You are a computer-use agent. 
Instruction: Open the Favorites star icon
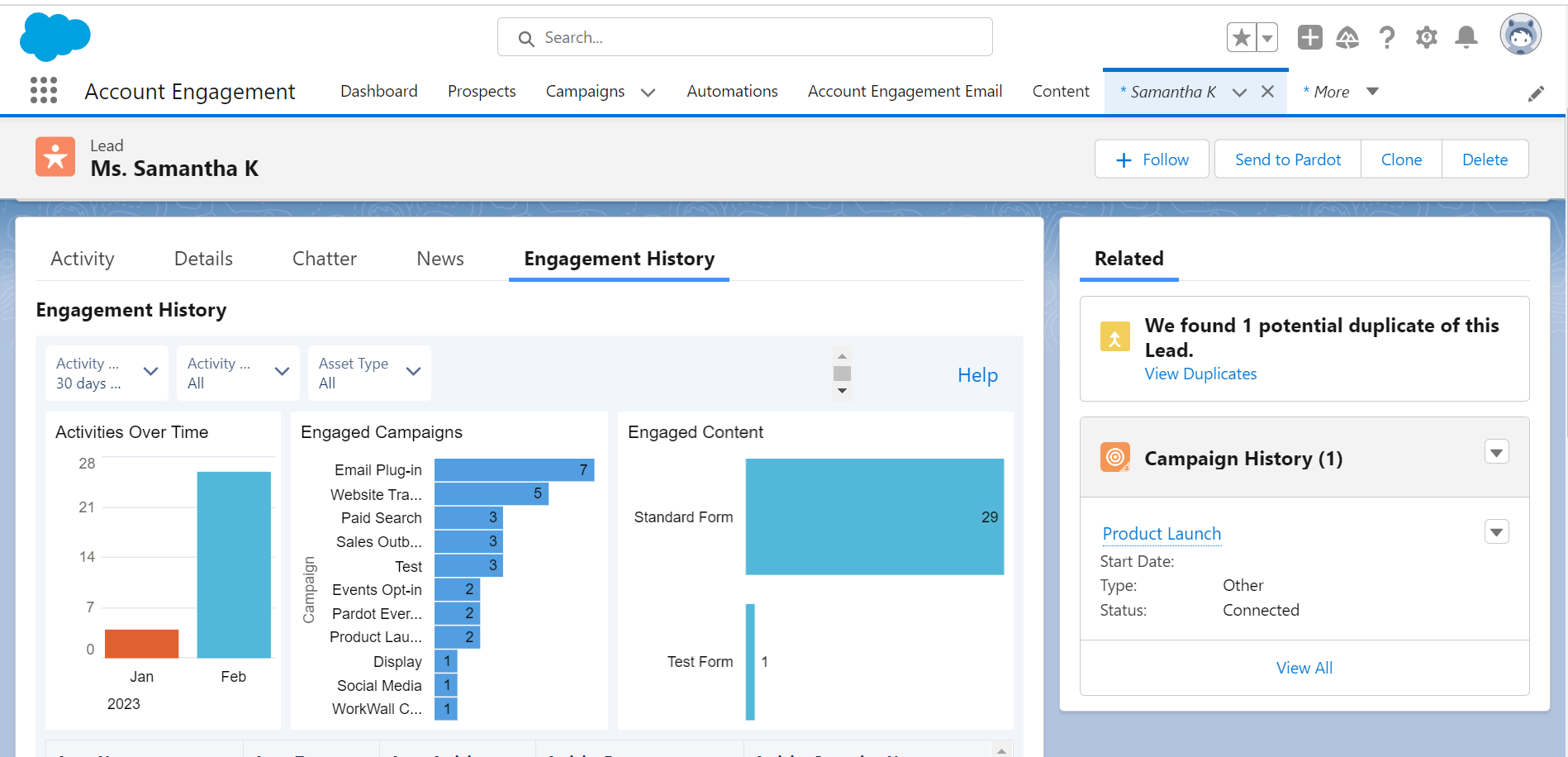[x=1241, y=37]
